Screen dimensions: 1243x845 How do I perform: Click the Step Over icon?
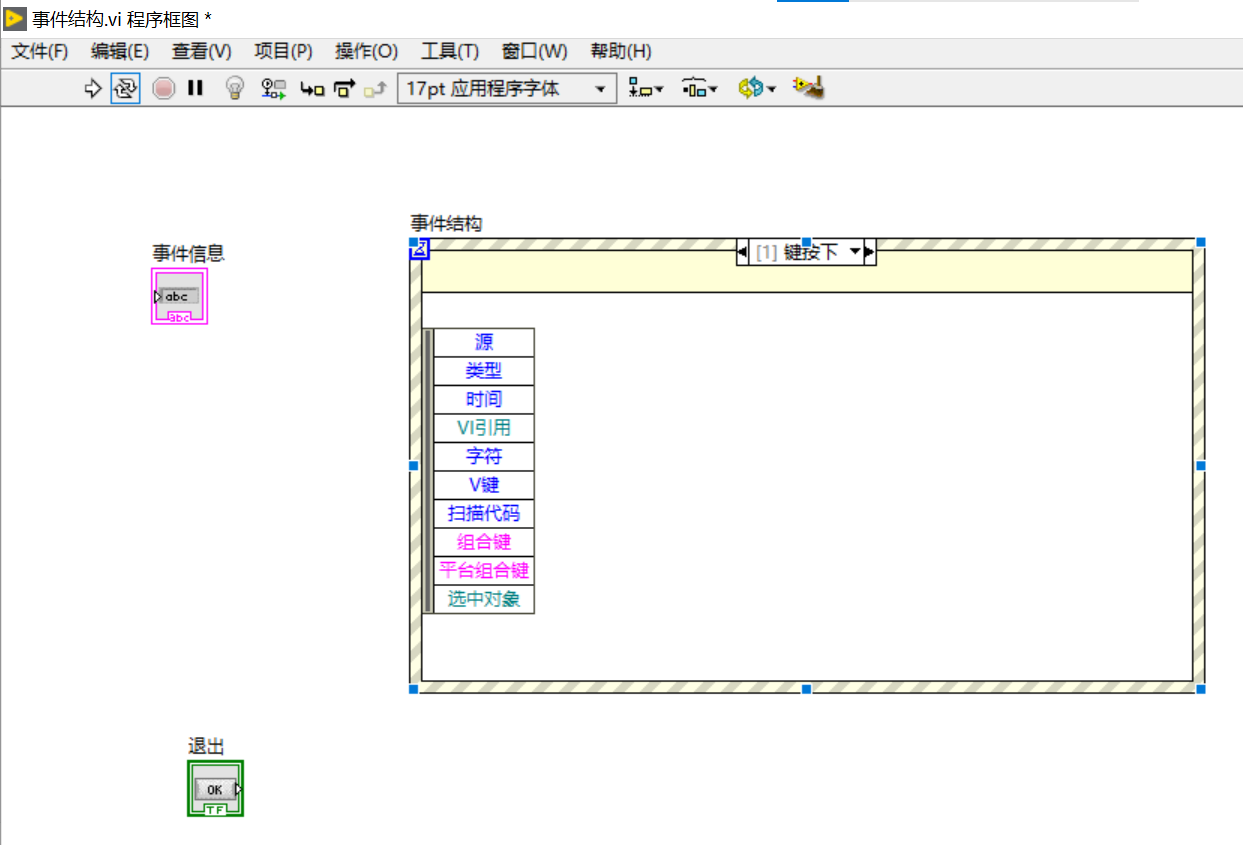(x=344, y=89)
